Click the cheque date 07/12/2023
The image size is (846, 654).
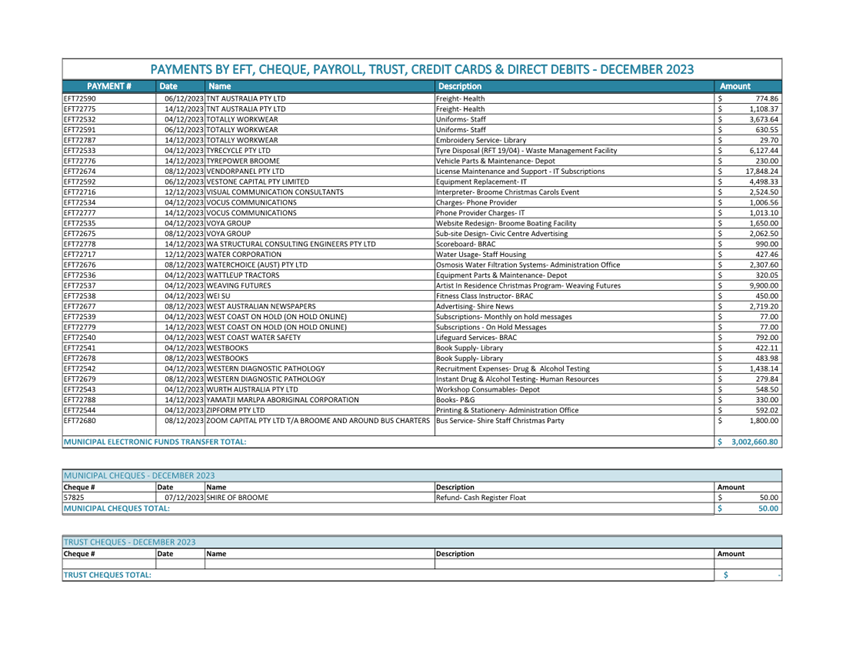pyautogui.click(x=184, y=498)
